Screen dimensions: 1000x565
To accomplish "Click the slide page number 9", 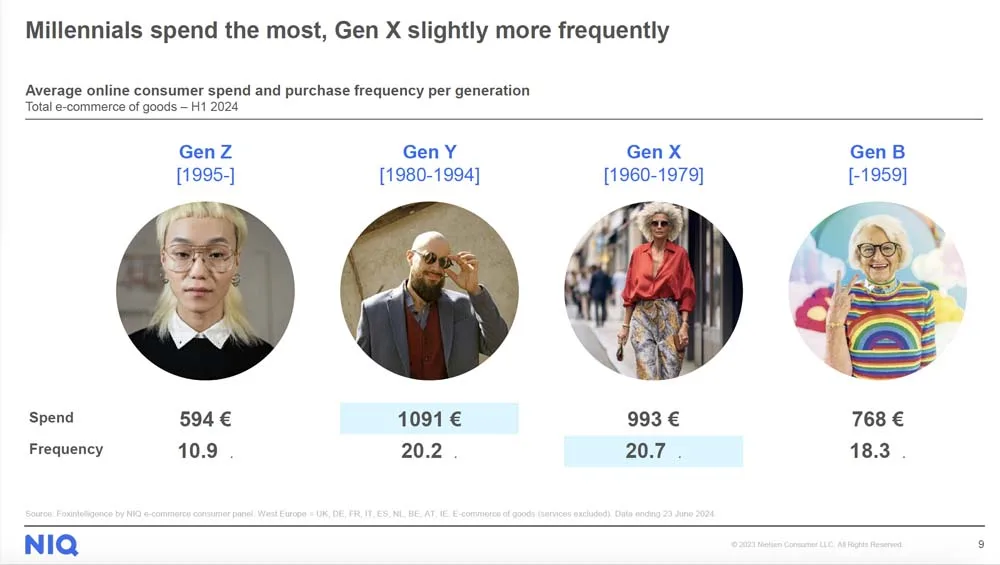I will [980, 544].
